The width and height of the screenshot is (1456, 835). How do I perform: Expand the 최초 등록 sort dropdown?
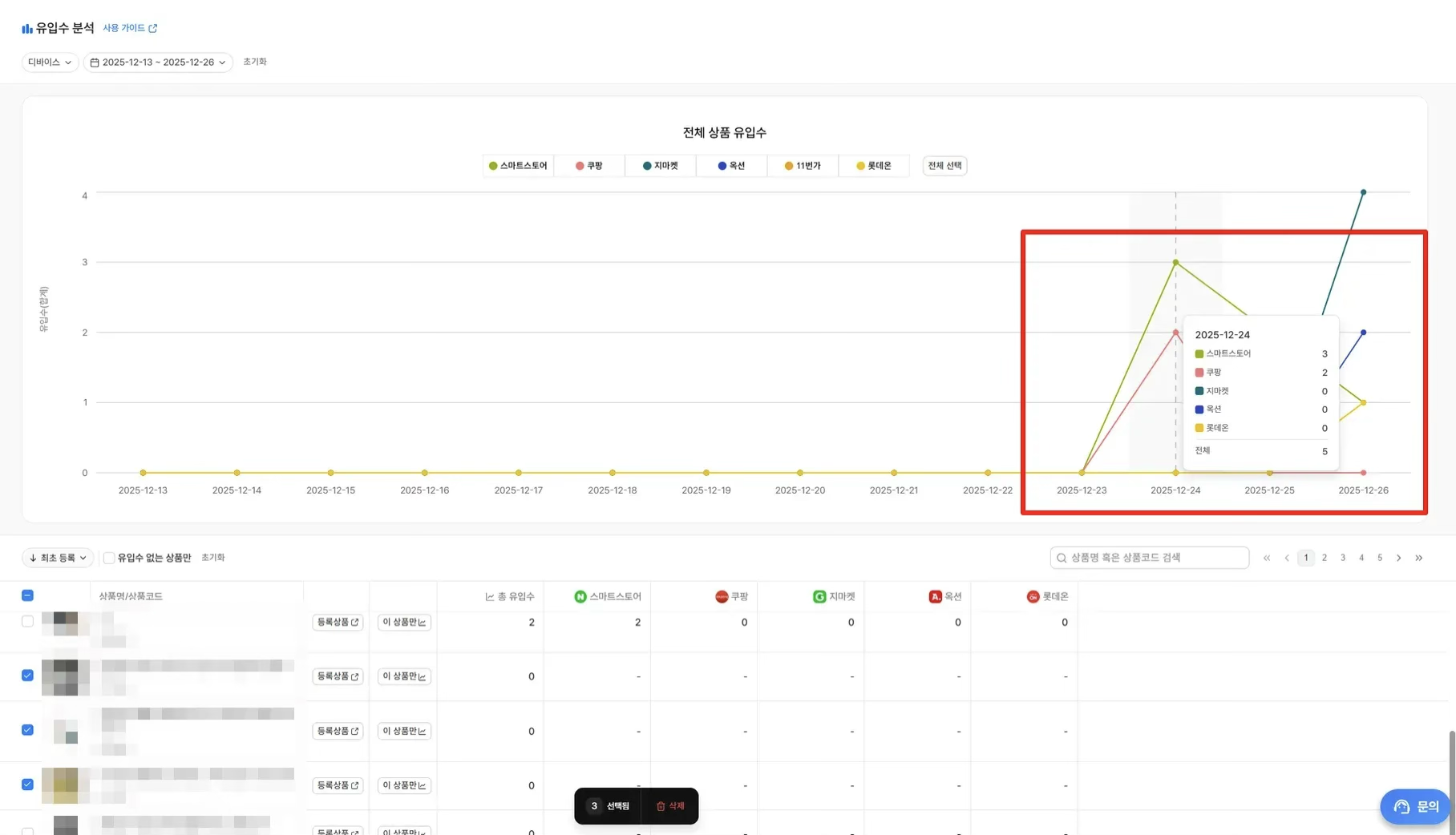[x=58, y=558]
